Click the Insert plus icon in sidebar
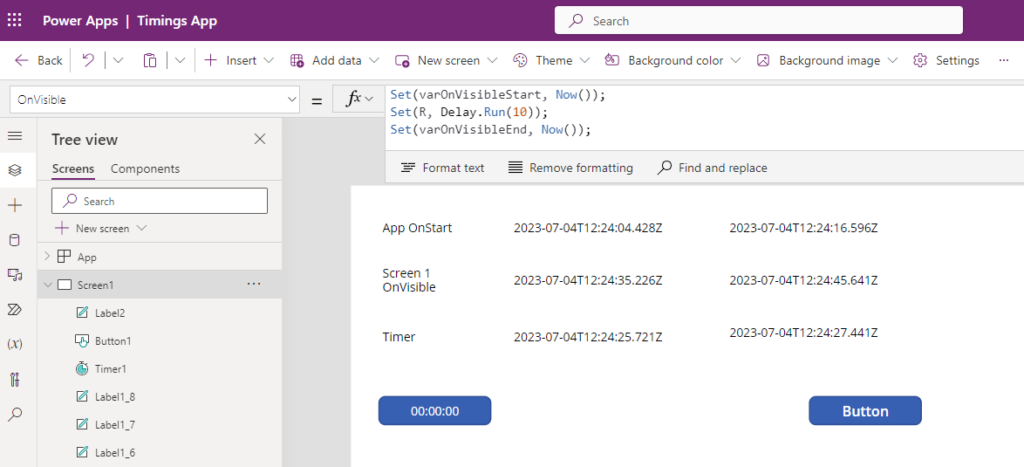The width and height of the screenshot is (1024, 467). coord(14,206)
